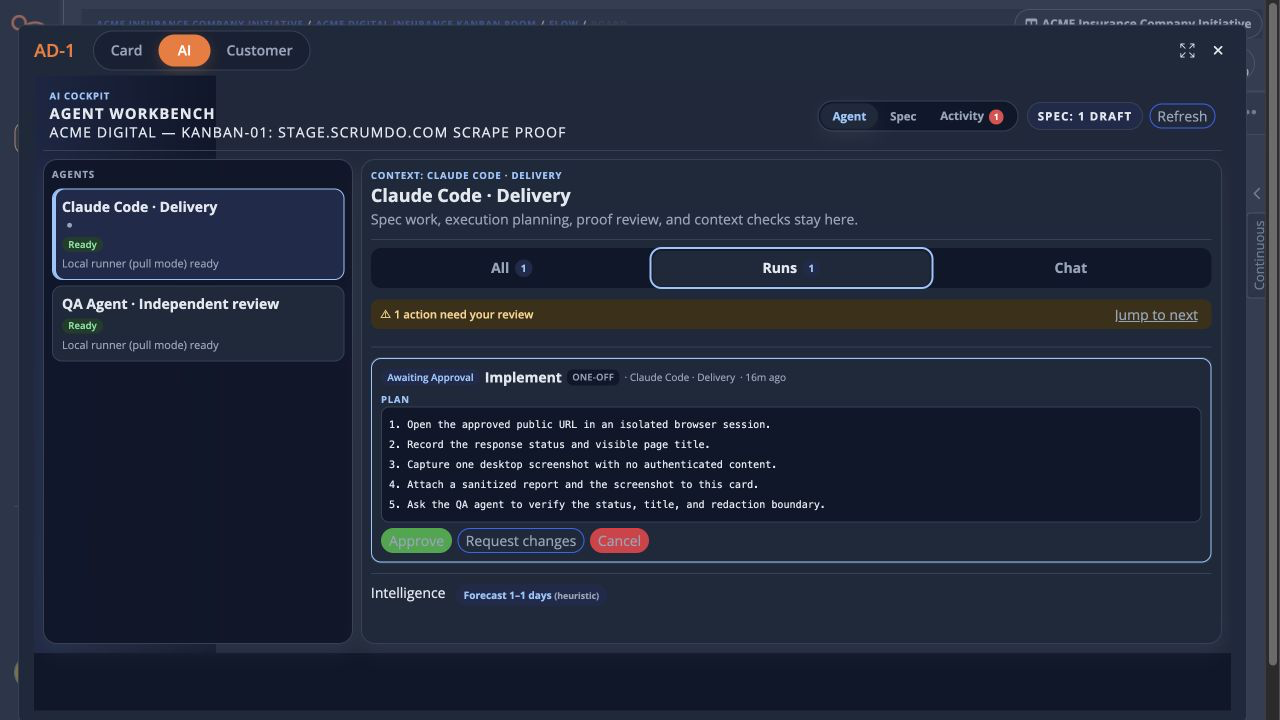Click the AD-1 card identifier
The image size is (1280, 720).
coord(54,50)
